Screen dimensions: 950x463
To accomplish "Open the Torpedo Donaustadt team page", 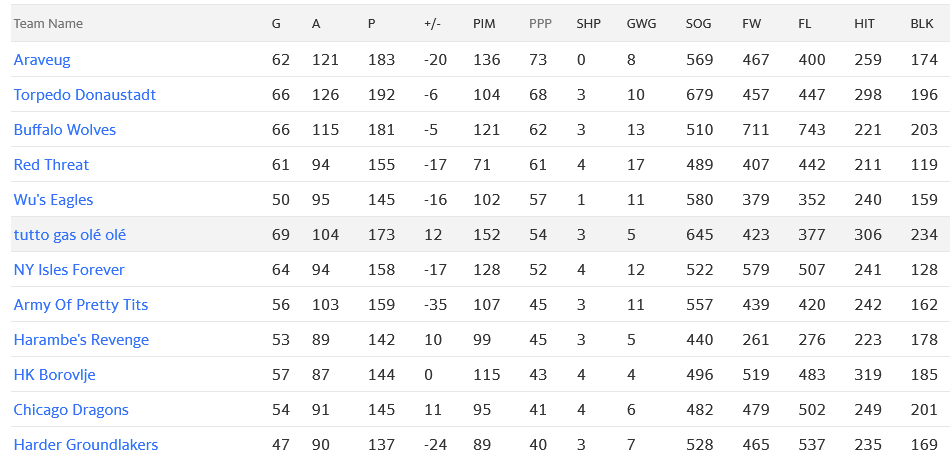I will click(x=85, y=95).
